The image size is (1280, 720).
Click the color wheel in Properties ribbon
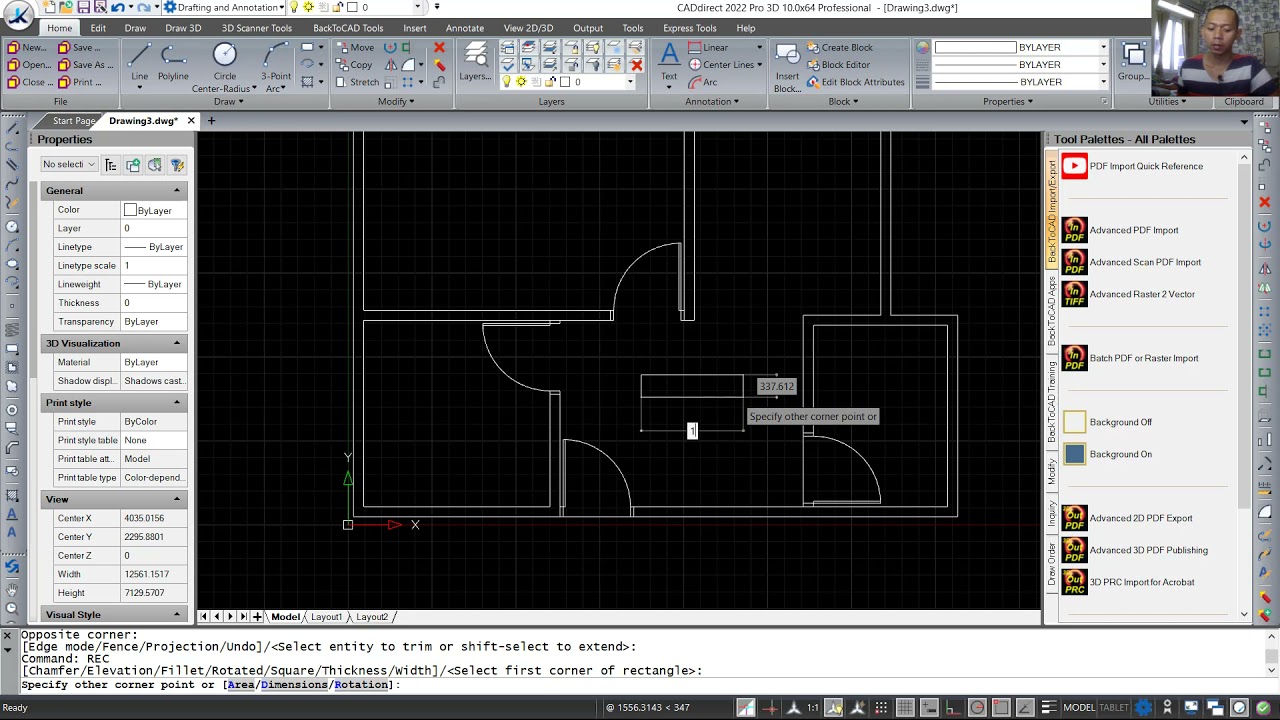(923, 47)
